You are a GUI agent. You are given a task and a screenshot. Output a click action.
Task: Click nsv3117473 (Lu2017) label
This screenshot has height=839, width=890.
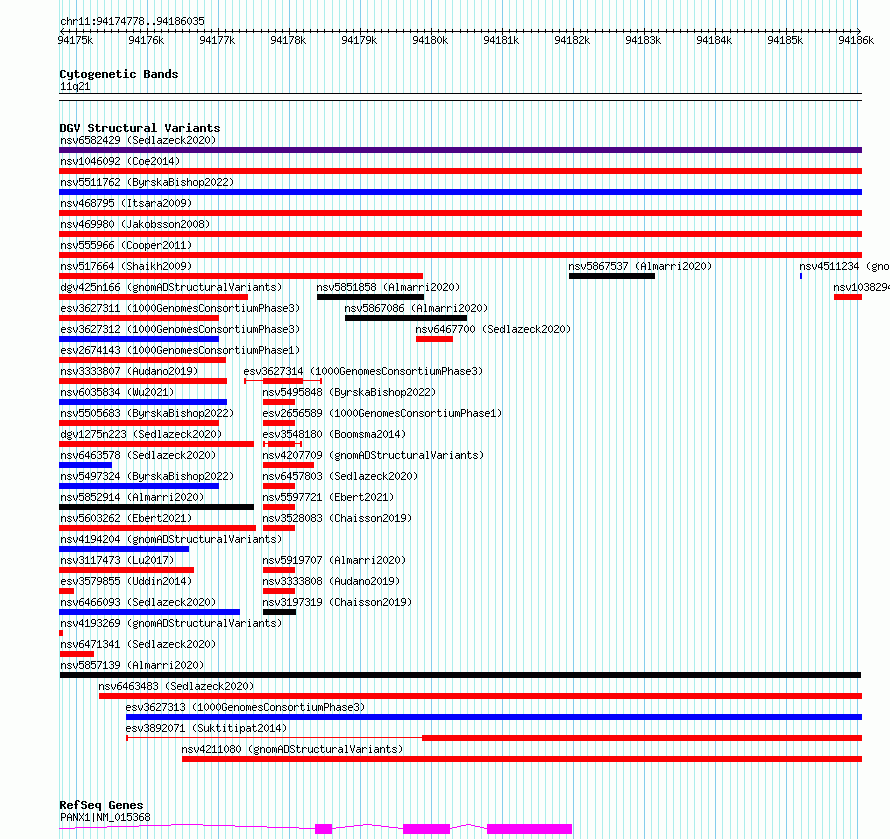point(117,560)
